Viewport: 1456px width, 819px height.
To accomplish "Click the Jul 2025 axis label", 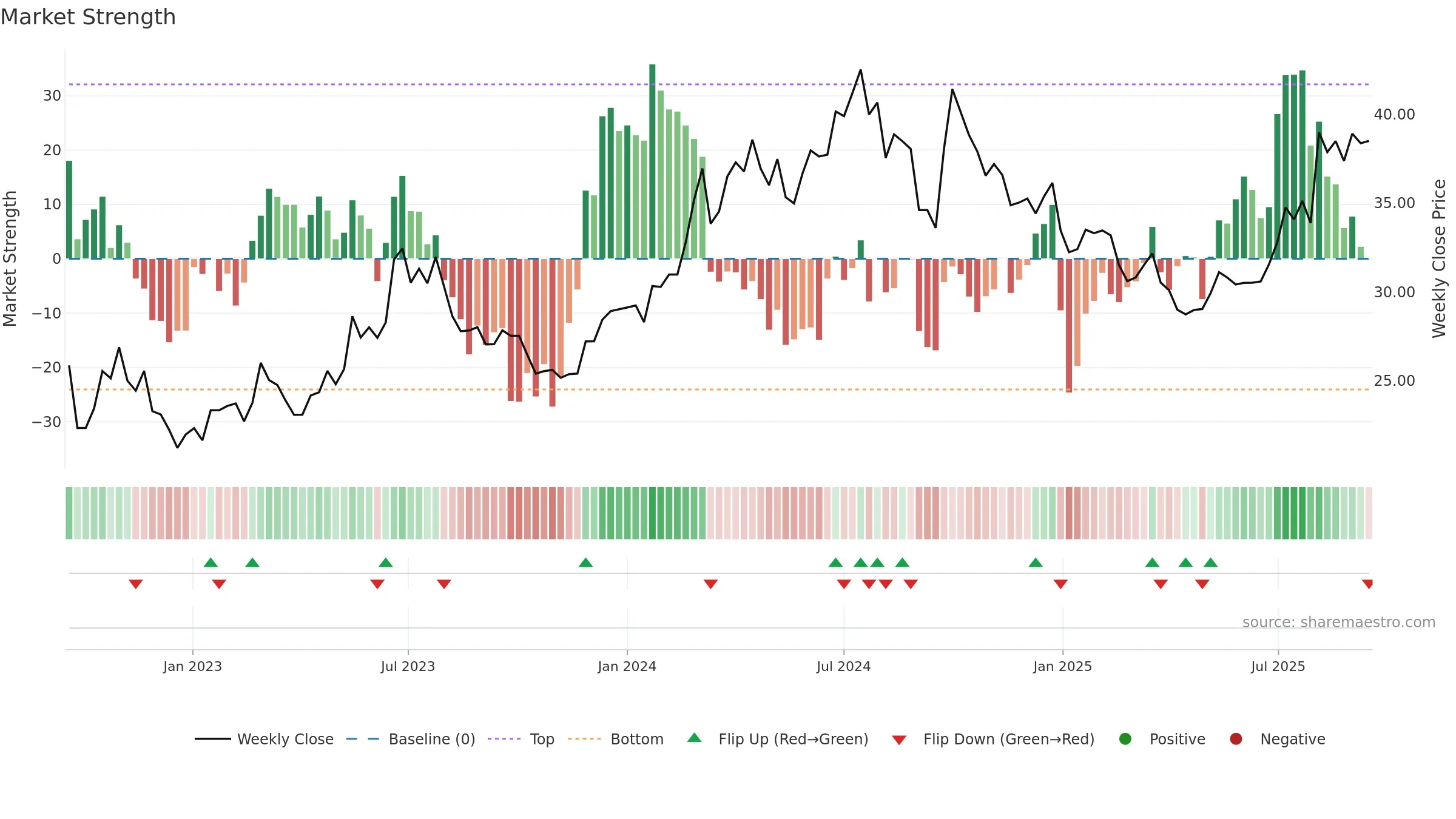I will tap(1278, 666).
